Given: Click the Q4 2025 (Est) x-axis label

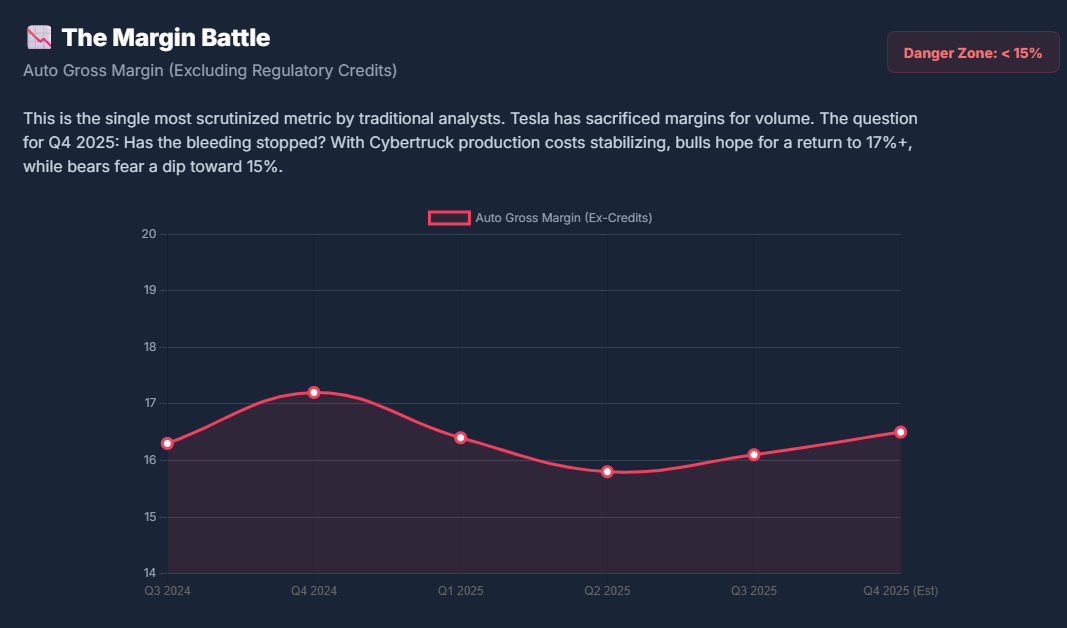Looking at the screenshot, I should click(x=900, y=591).
